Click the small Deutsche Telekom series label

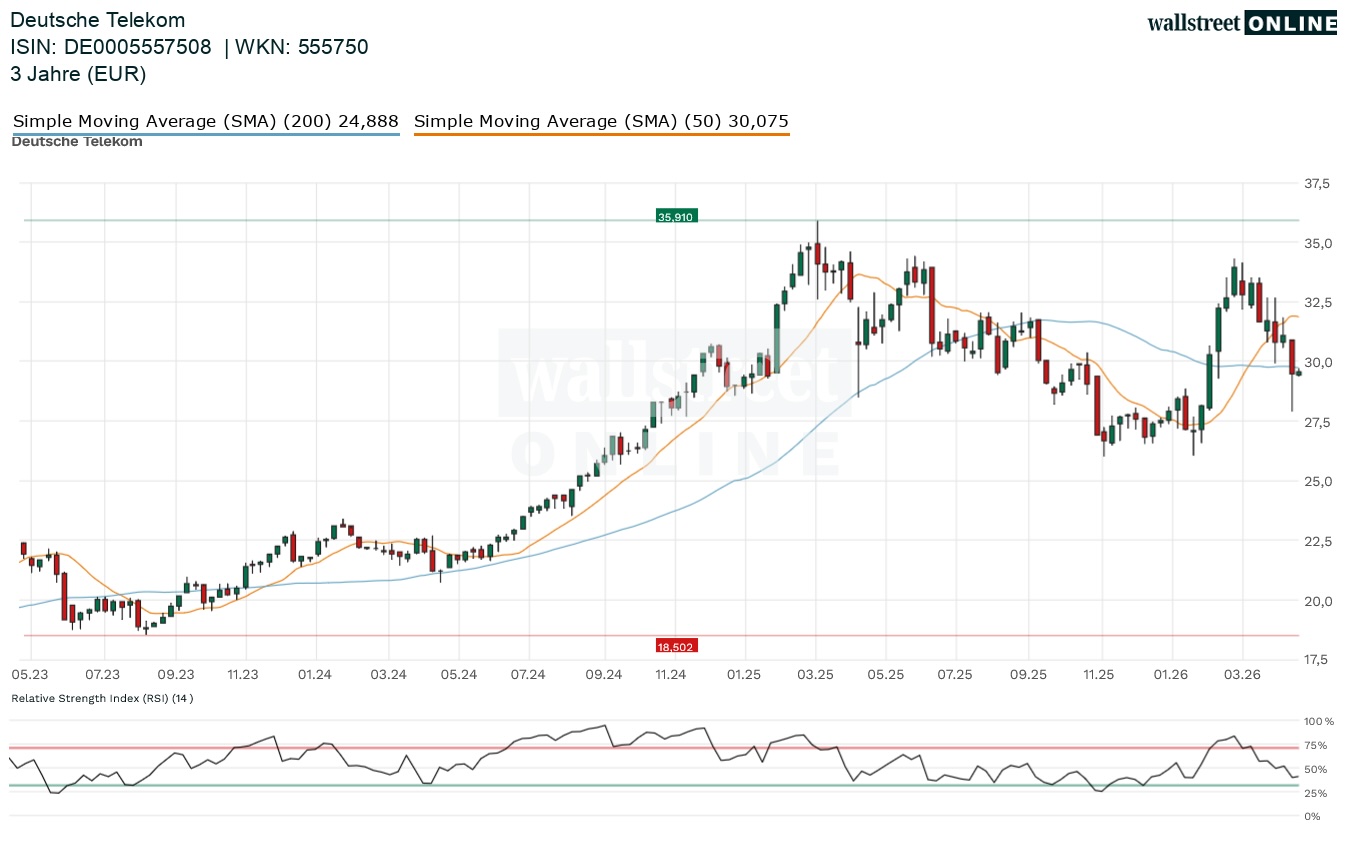(x=77, y=142)
